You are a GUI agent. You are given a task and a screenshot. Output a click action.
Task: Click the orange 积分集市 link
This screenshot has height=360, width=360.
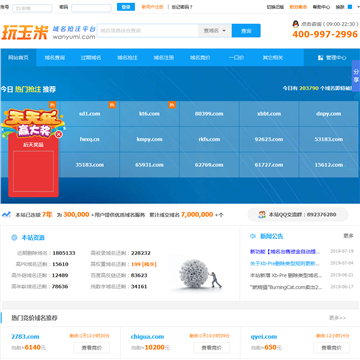[x=298, y=7]
